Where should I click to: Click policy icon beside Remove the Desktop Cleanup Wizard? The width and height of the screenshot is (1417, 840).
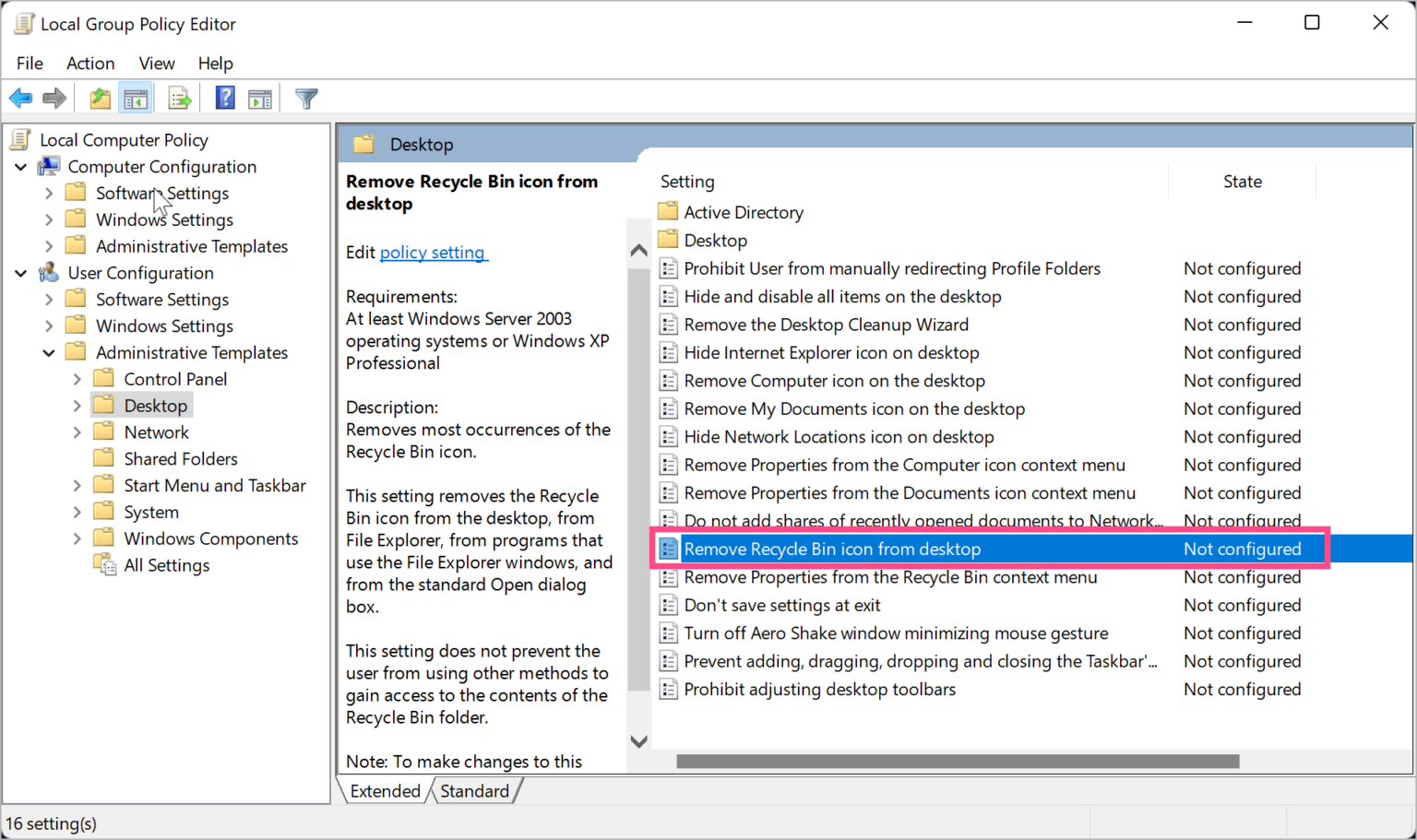pyautogui.click(x=669, y=325)
